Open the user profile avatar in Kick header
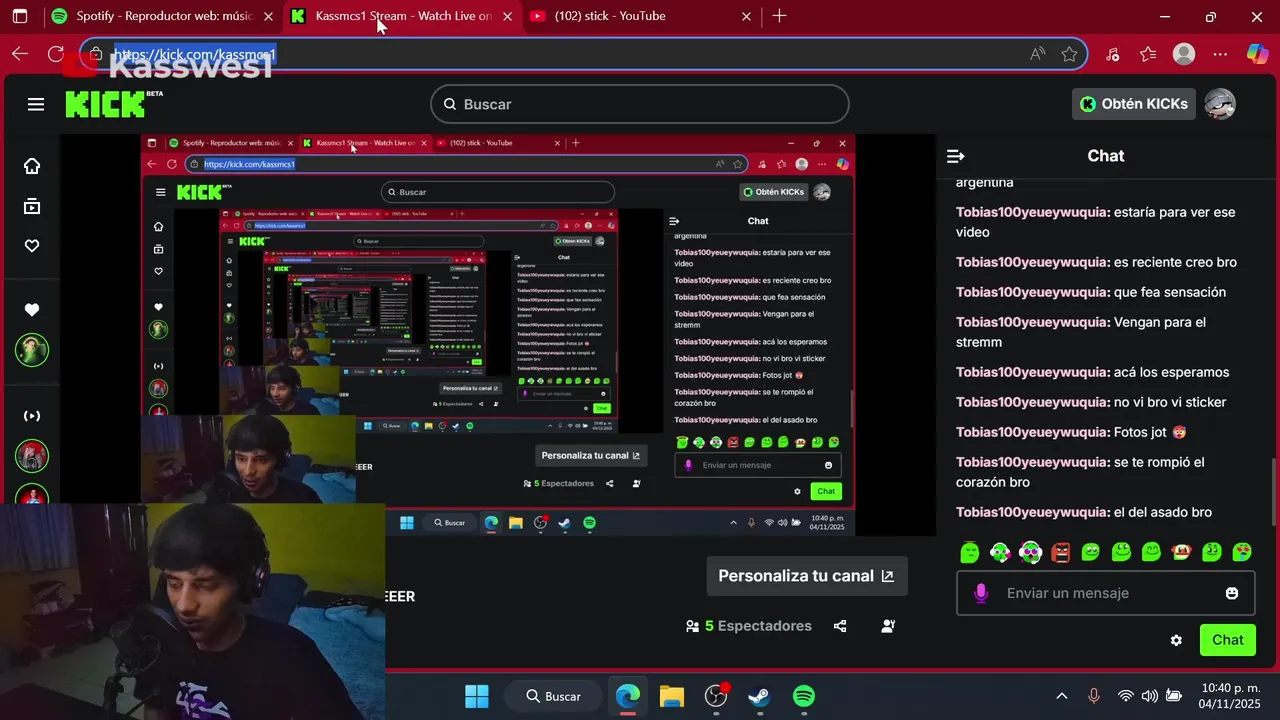Image resolution: width=1280 pixels, height=720 pixels. 1220,104
